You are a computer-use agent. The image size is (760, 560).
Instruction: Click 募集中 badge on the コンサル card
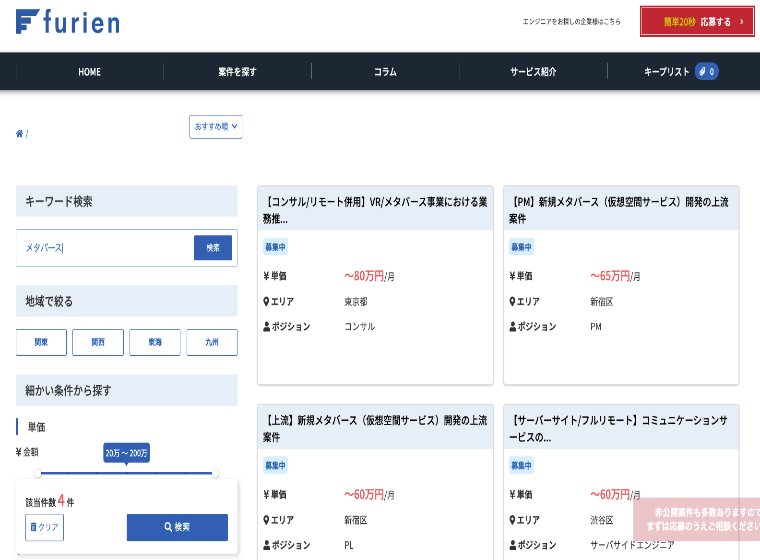pyautogui.click(x=275, y=247)
